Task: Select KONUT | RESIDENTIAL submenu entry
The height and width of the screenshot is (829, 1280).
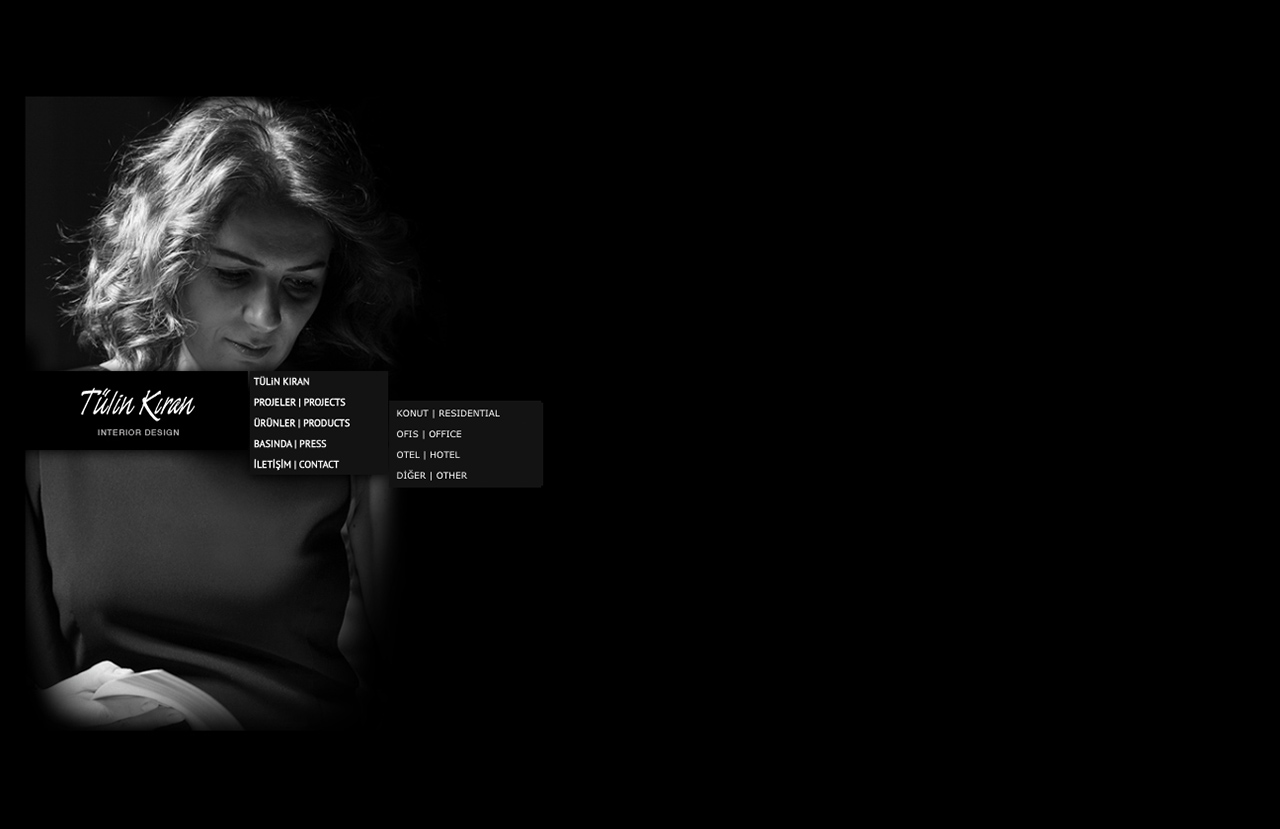Action: 448,414
